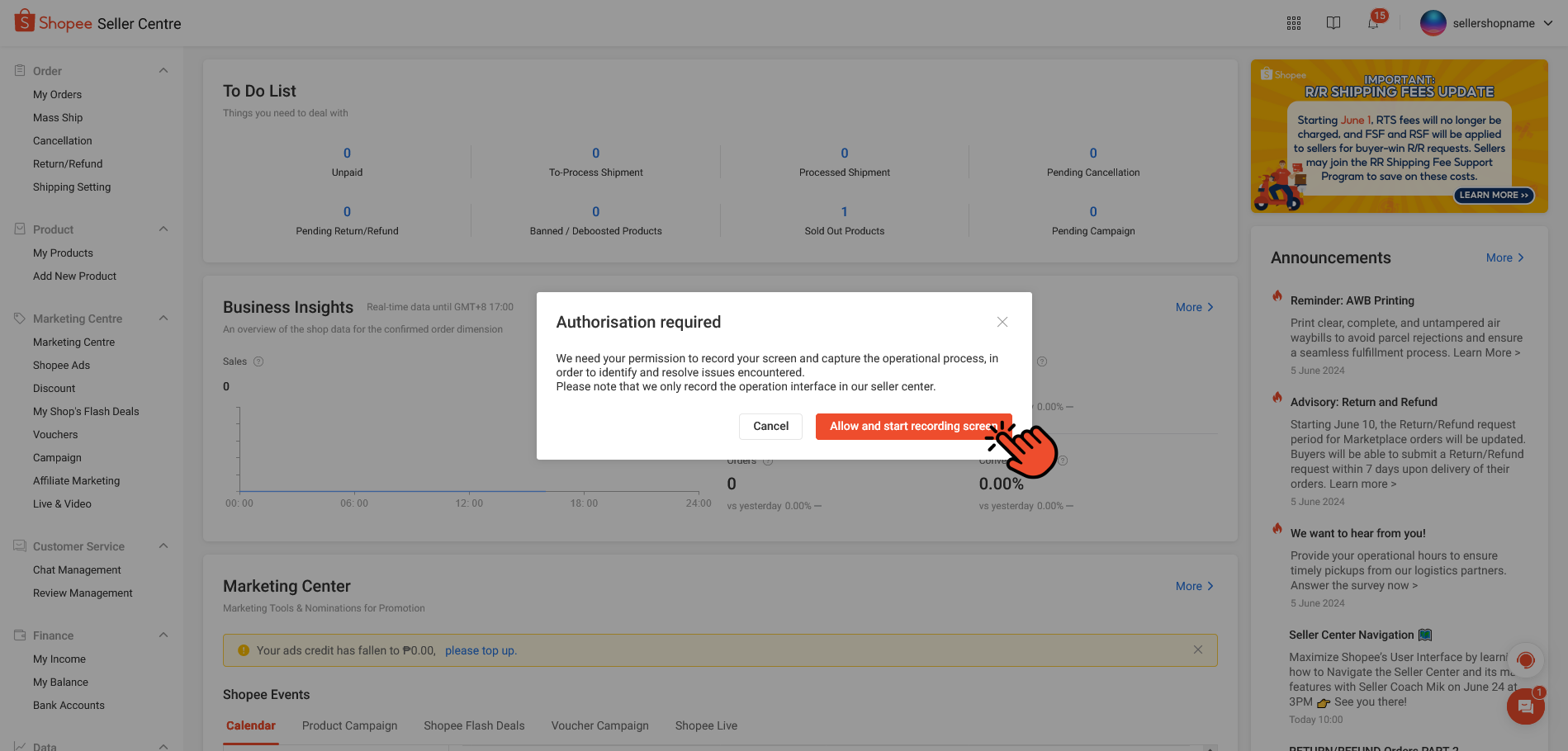Open the seller education book icon
Screen dimensions: 1568x751
[x=1334, y=23]
